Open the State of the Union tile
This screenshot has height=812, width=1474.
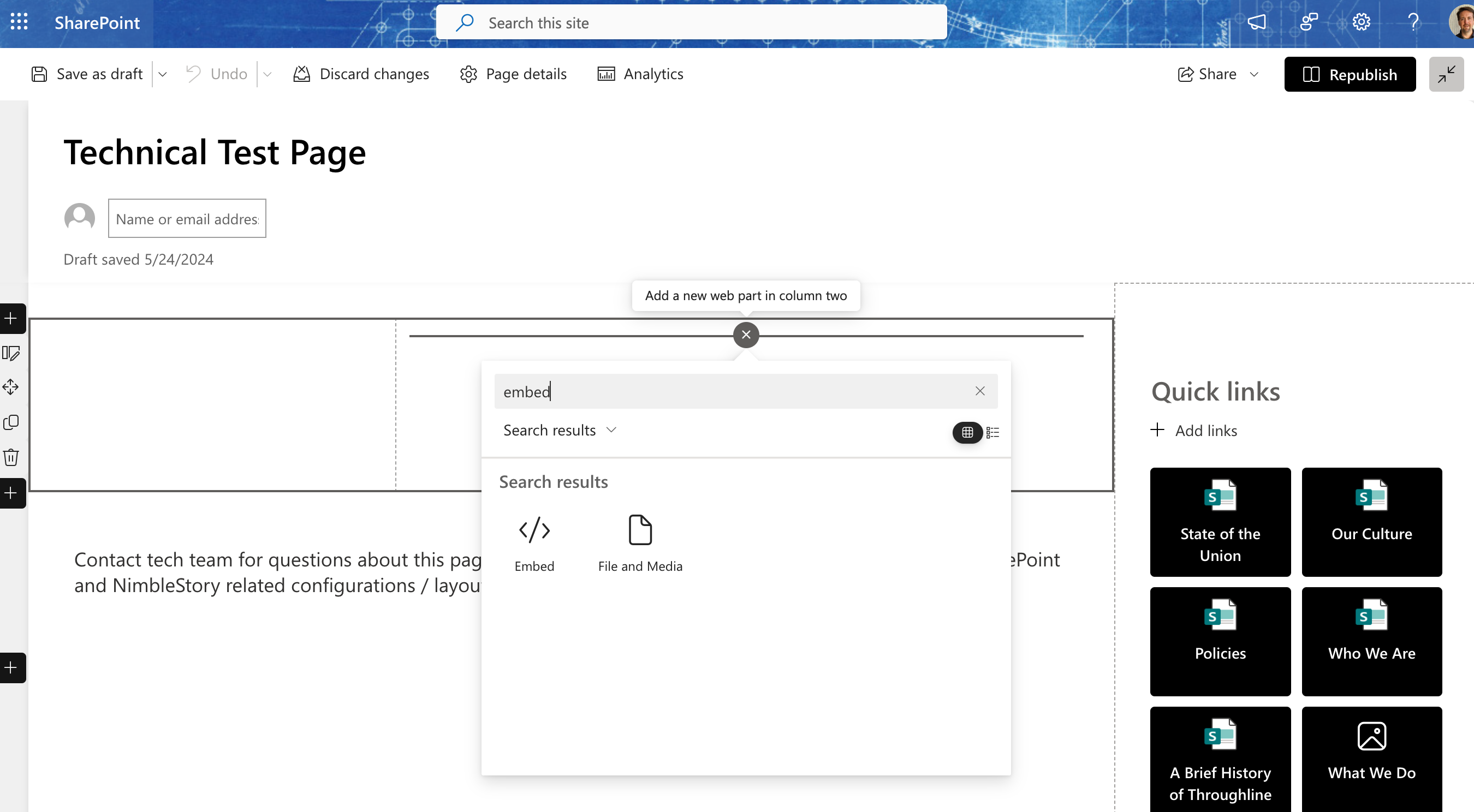click(1220, 522)
